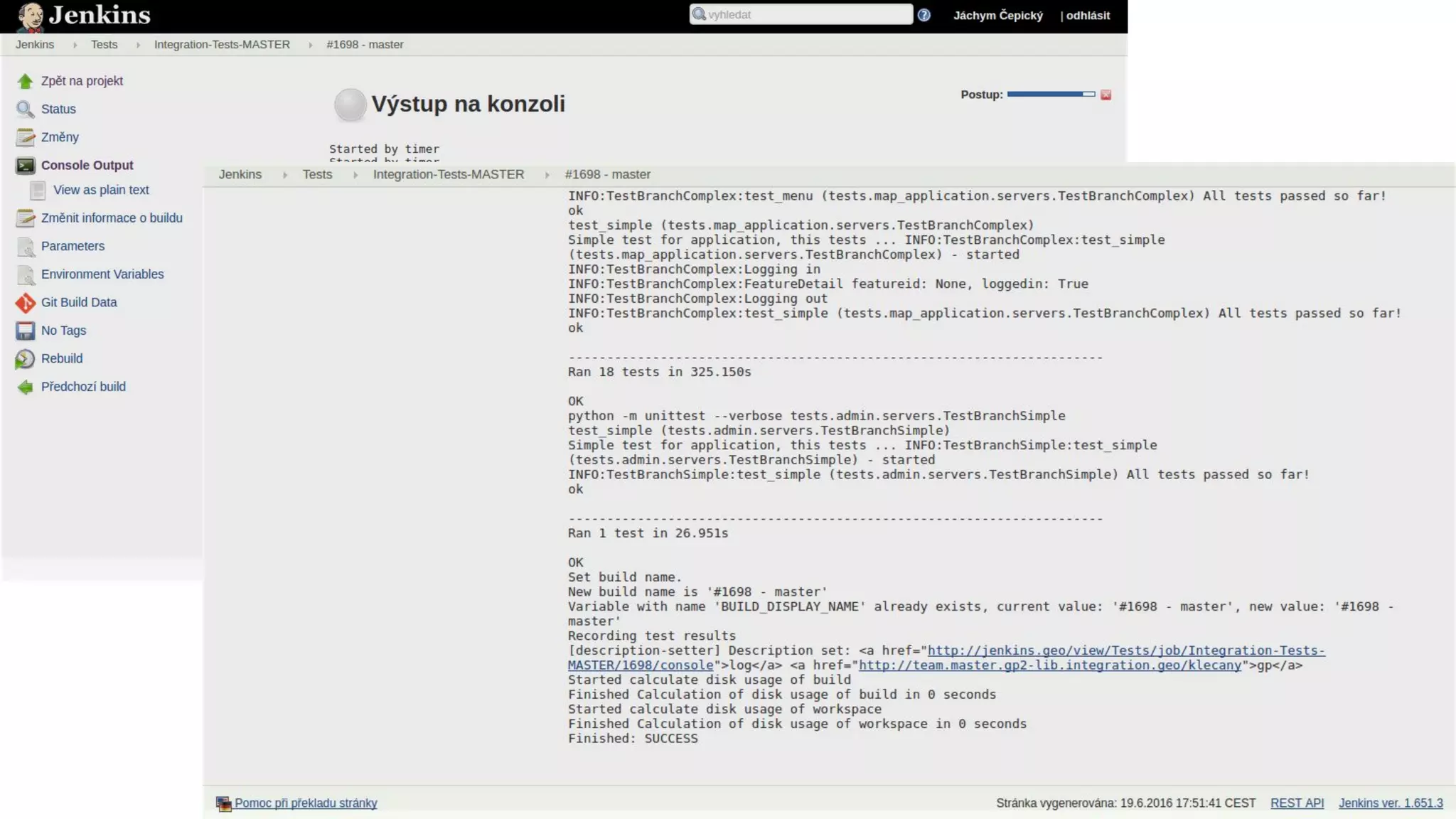The image size is (1456, 819).
Task: Click the odhlásit logout link
Action: point(1088,16)
